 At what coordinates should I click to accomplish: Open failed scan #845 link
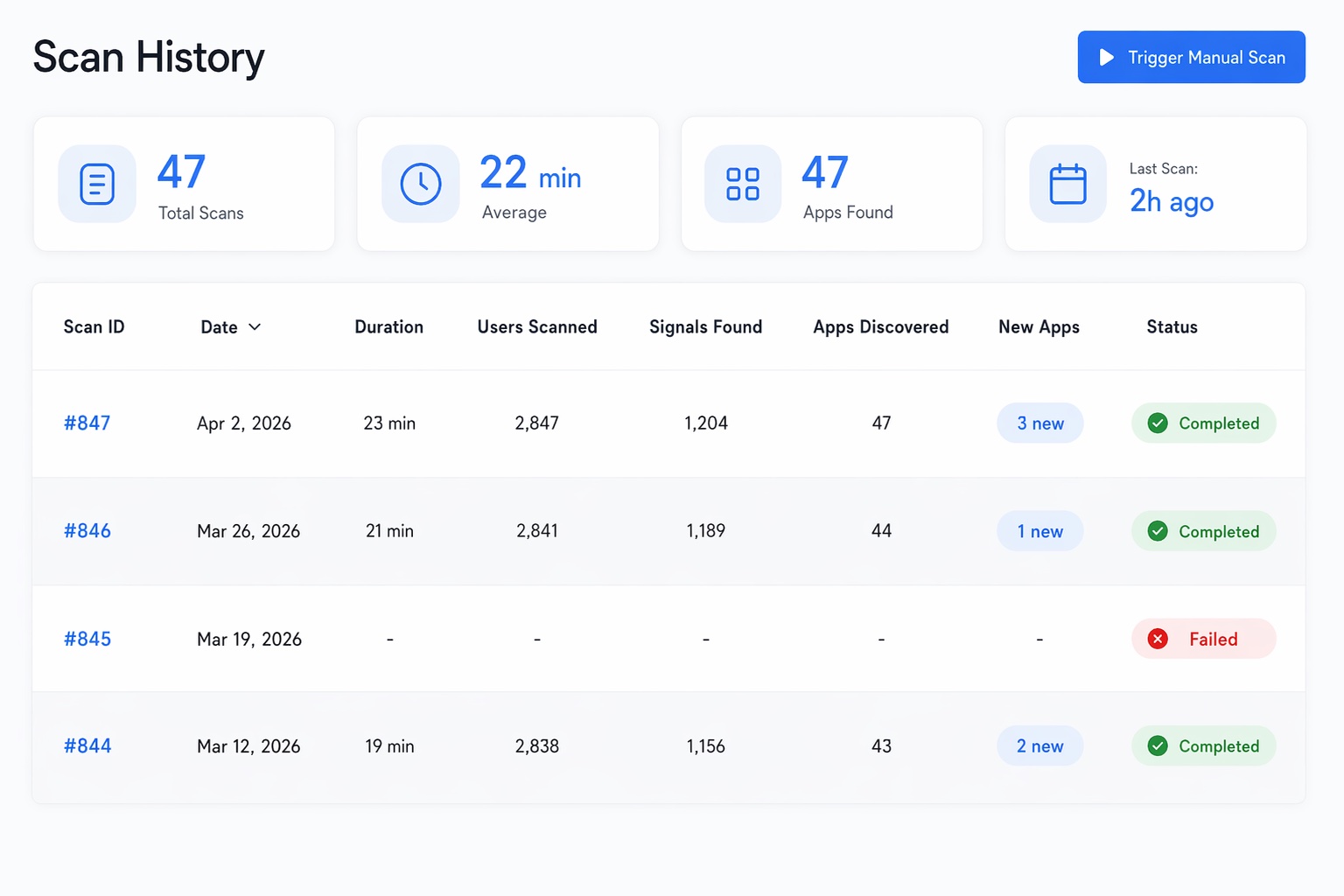87,639
